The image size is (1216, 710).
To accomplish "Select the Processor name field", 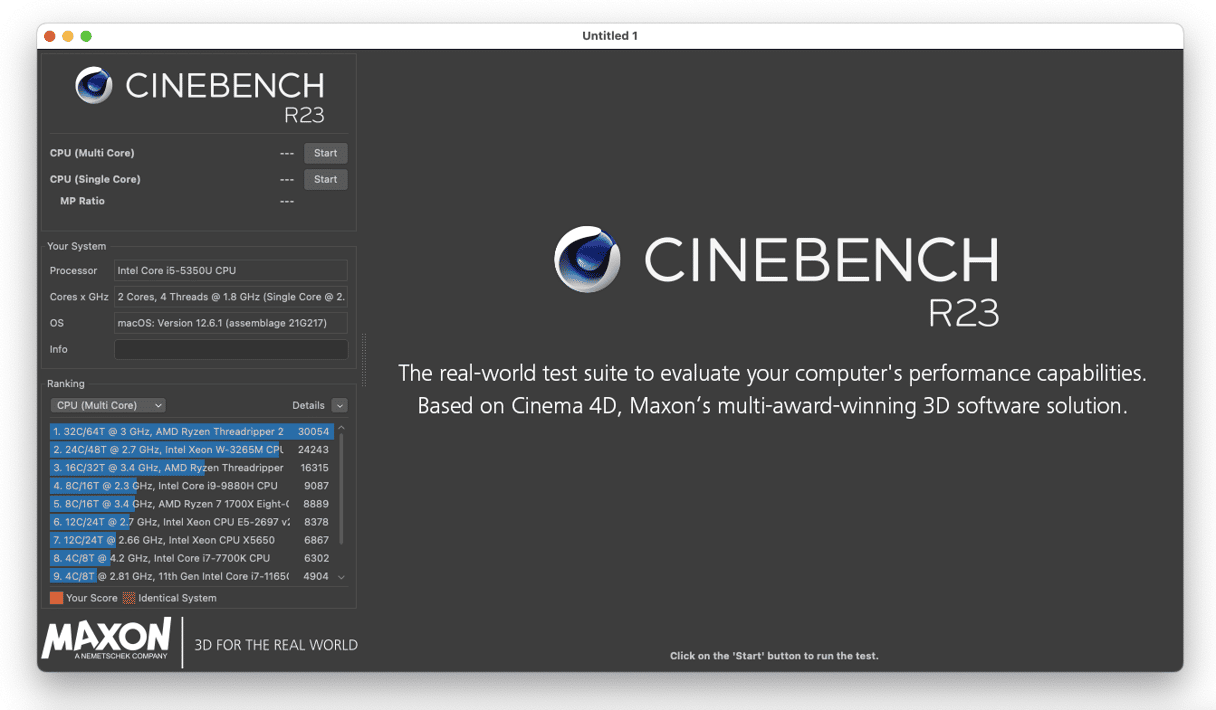I will point(231,270).
